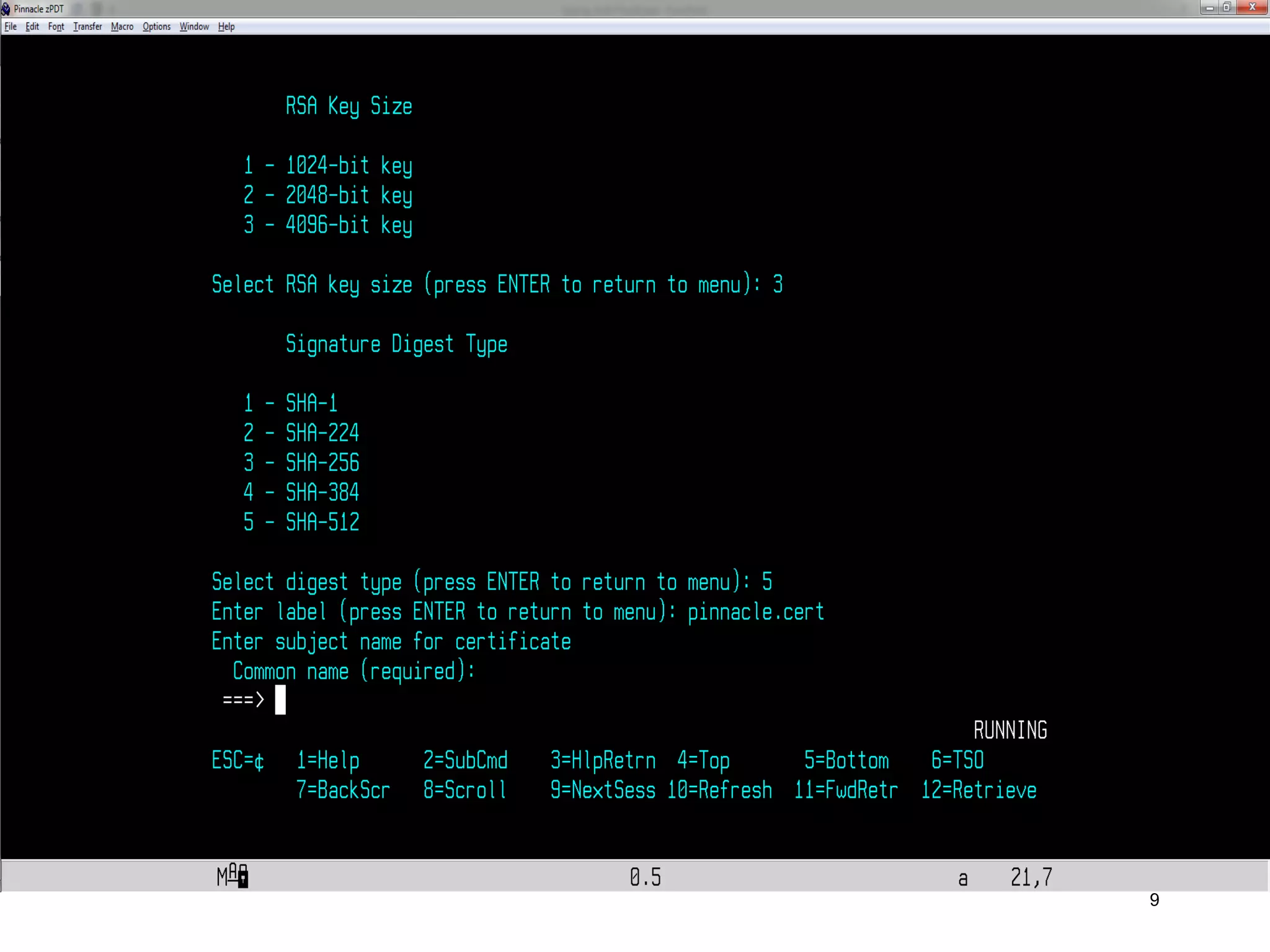Click the 'Signature Digest Type' heading
The height and width of the screenshot is (952, 1270).
point(396,345)
